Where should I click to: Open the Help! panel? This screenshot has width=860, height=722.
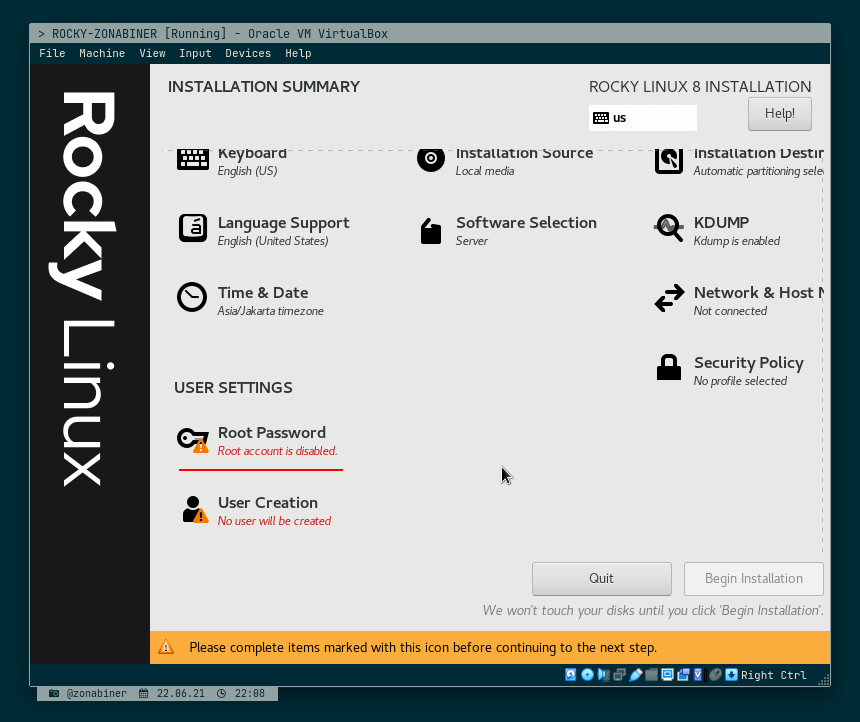[779, 113]
